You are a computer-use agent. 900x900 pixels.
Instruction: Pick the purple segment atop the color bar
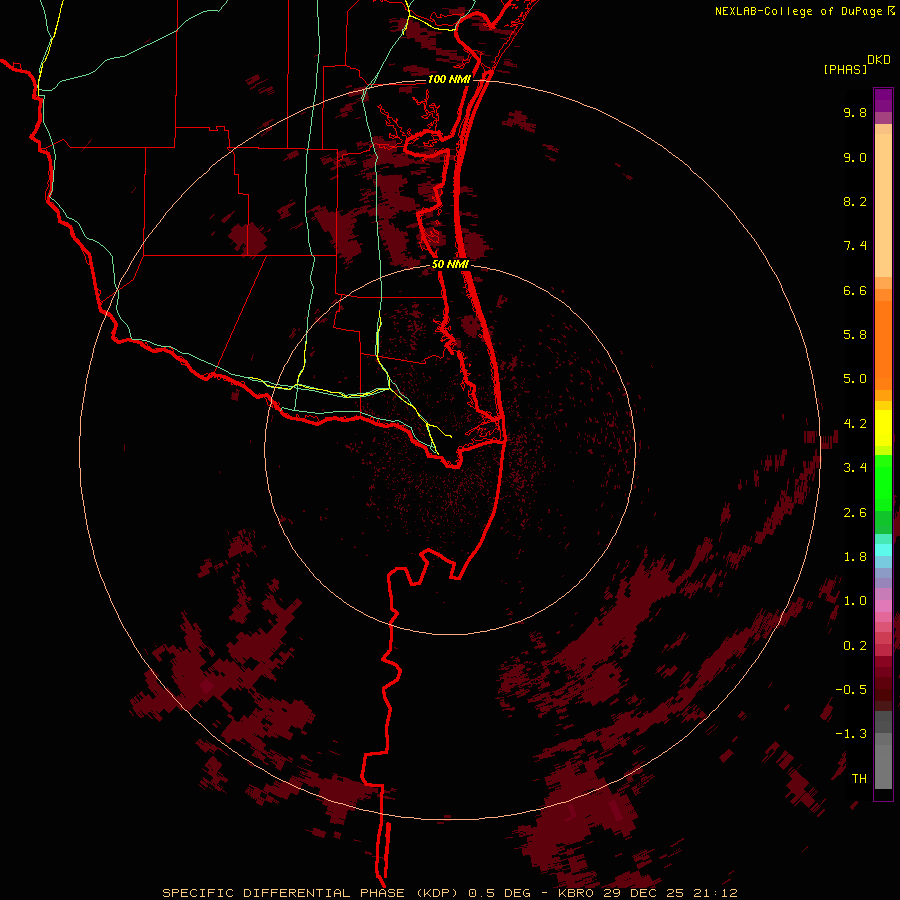coord(883,100)
